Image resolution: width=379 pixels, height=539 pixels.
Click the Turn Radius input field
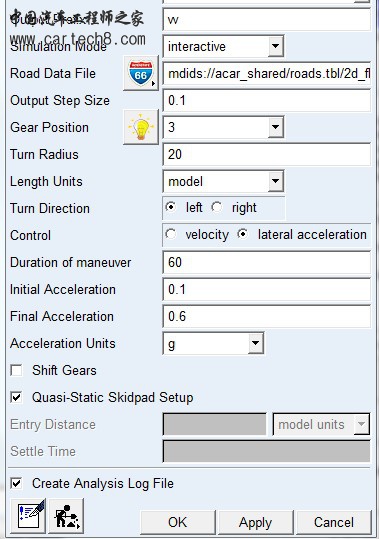click(x=267, y=154)
